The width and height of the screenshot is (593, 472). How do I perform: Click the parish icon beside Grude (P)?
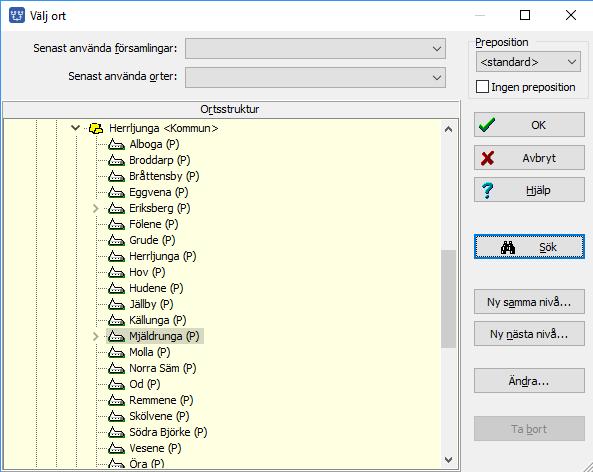click(x=116, y=240)
